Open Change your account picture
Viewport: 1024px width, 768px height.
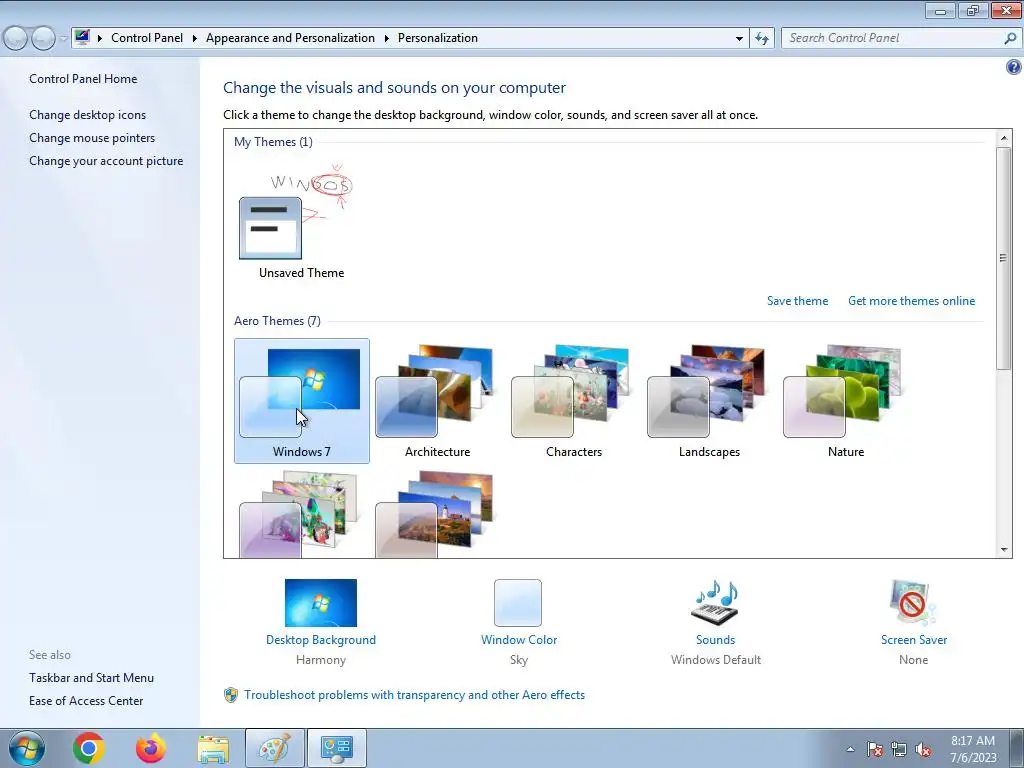pos(106,161)
